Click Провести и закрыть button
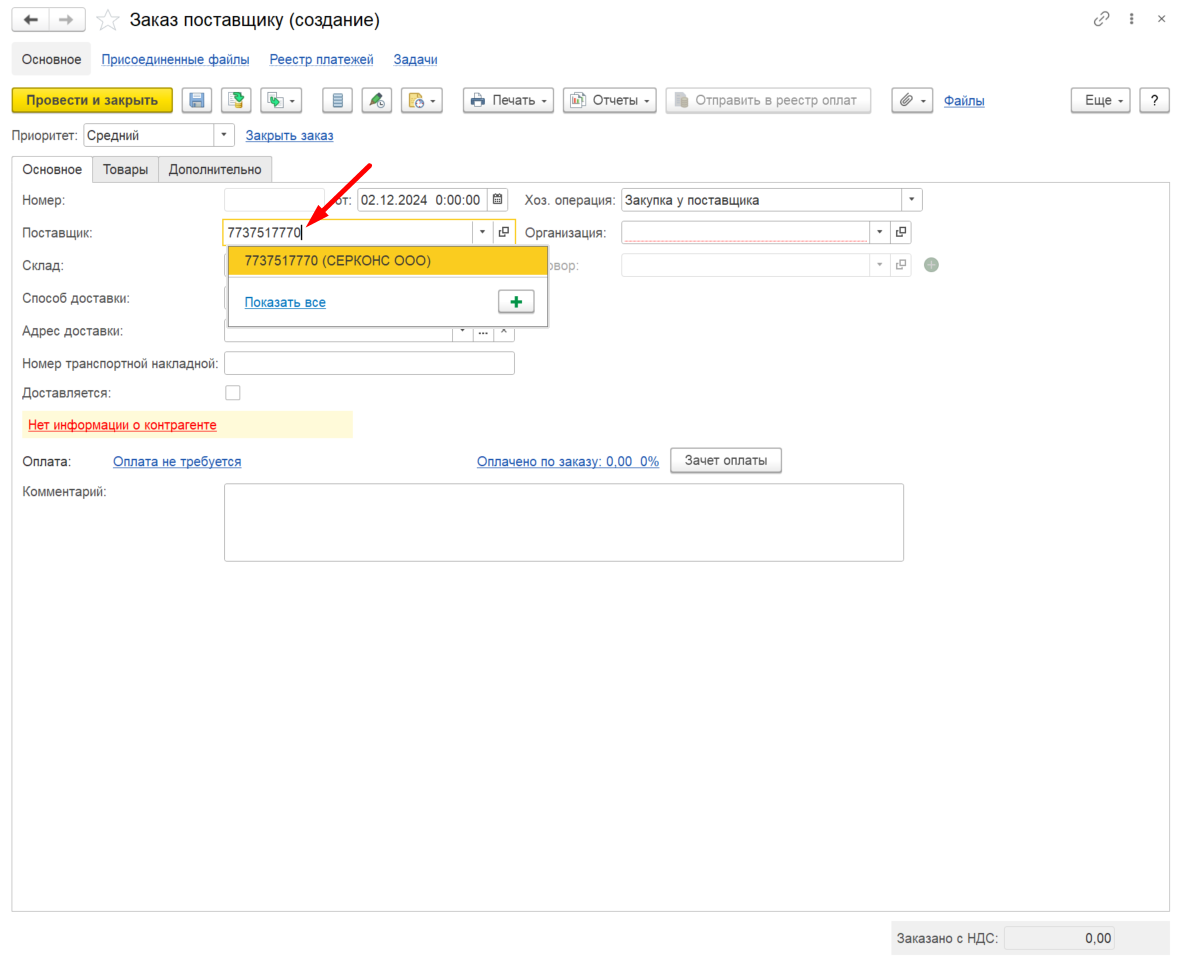 coord(92,100)
